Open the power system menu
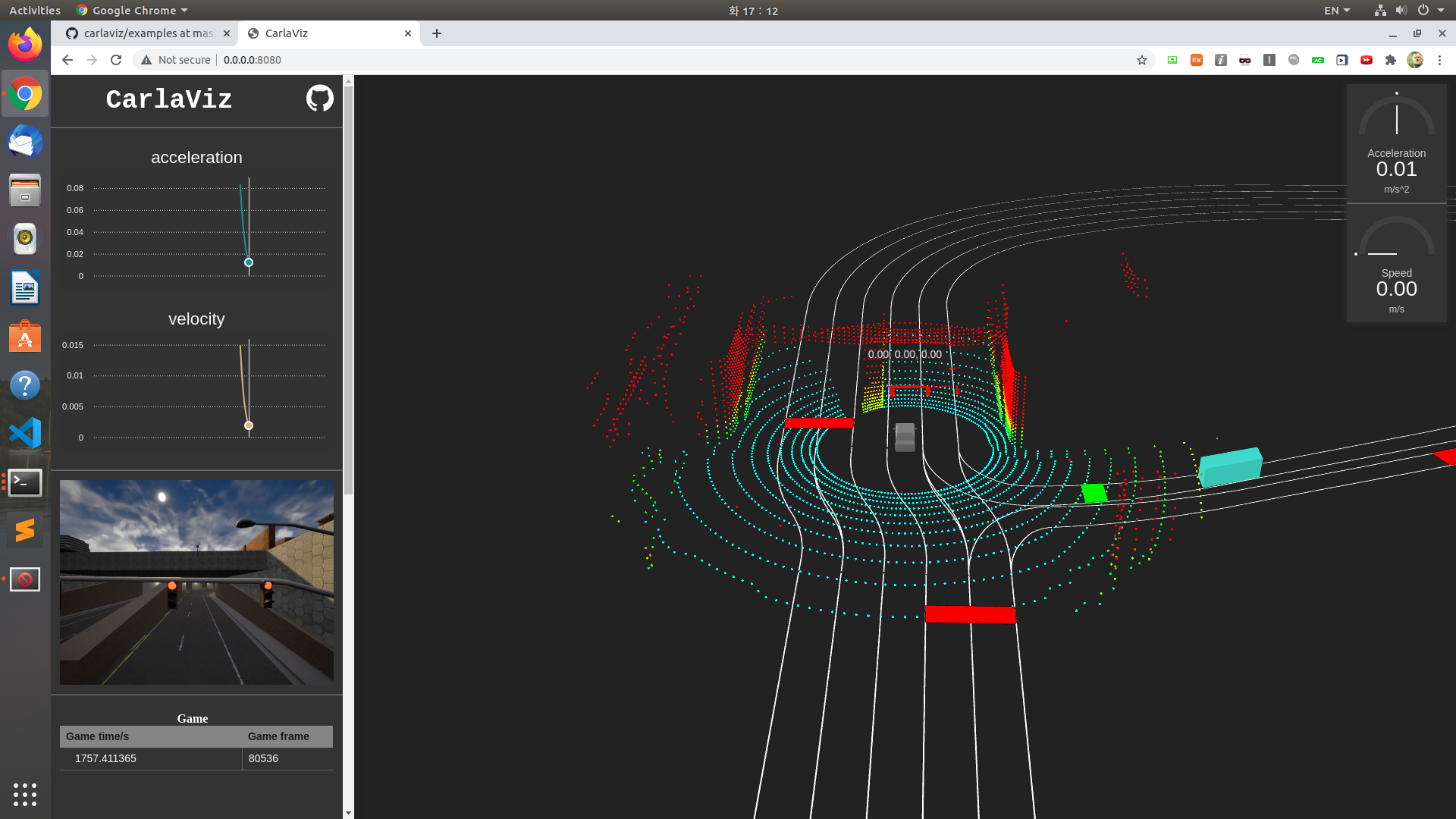The height and width of the screenshot is (819, 1456). [1430, 11]
